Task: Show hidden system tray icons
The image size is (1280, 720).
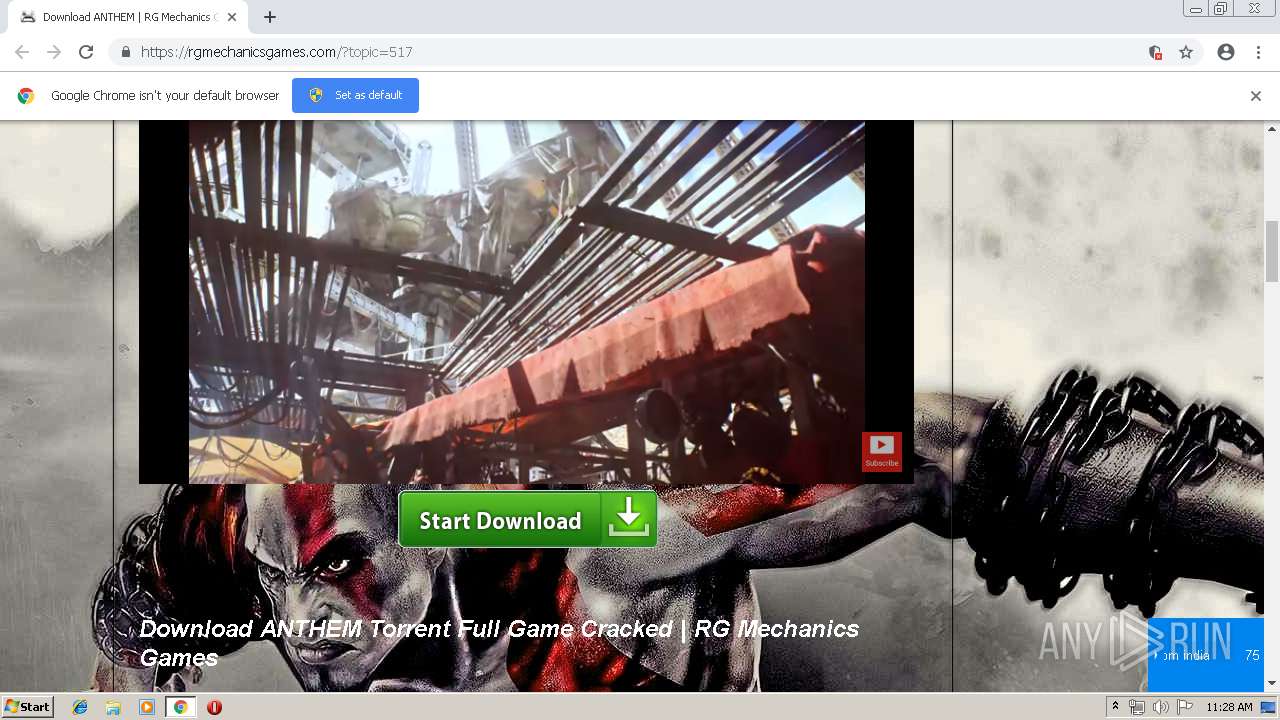Action: pos(1115,707)
